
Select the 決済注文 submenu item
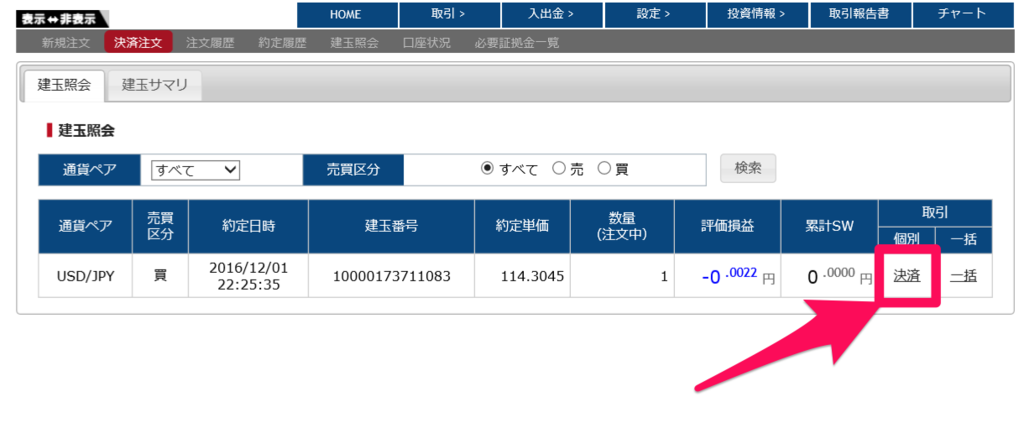[138, 44]
